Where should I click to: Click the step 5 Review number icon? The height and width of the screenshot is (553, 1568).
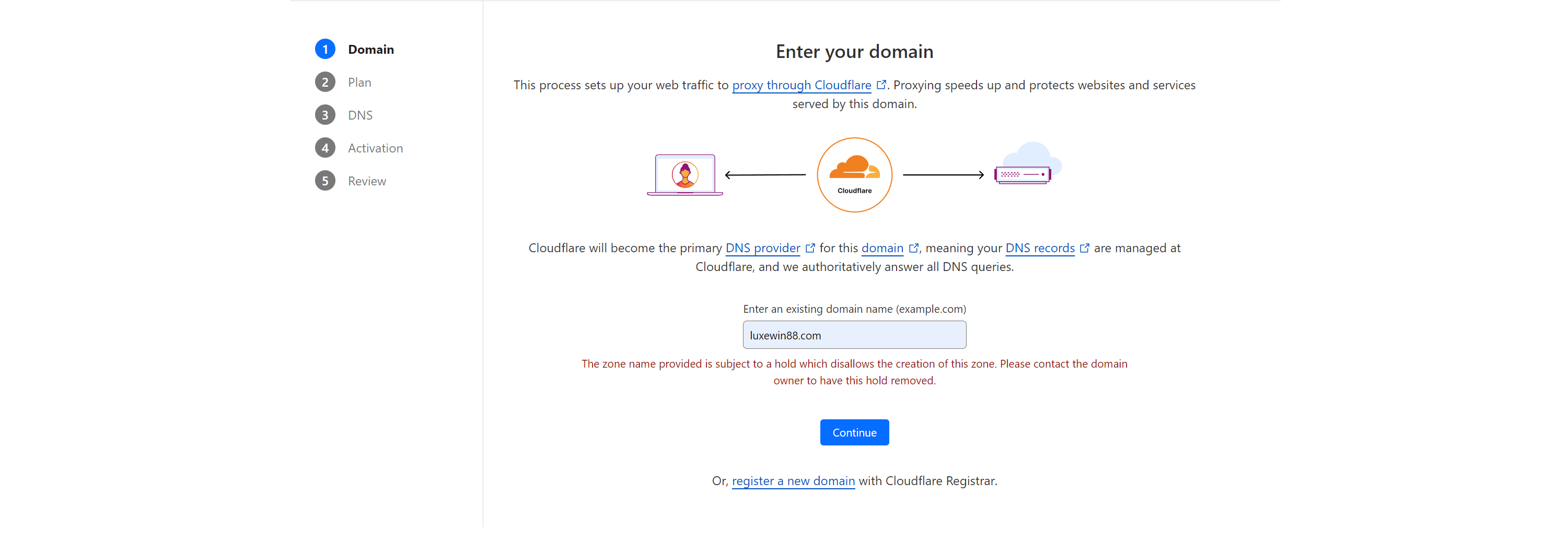325,181
